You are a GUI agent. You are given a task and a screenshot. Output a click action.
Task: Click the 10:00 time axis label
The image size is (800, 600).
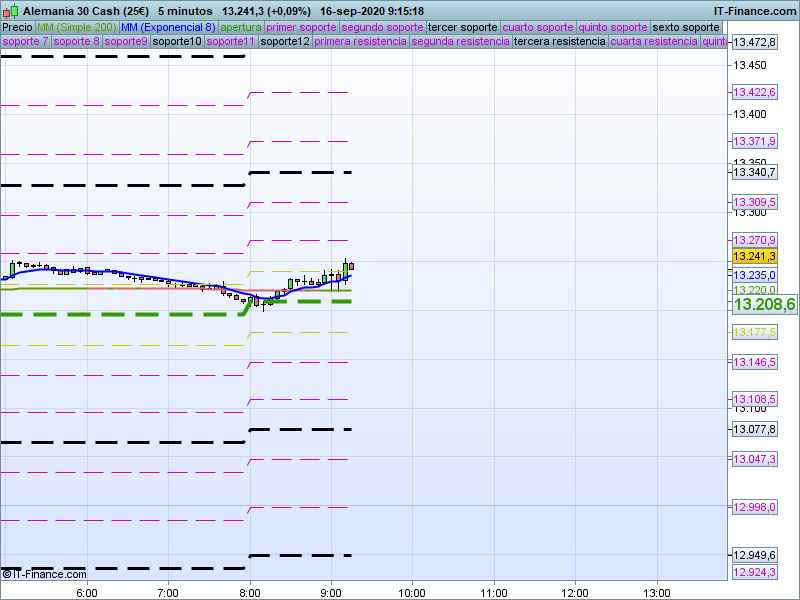click(412, 593)
